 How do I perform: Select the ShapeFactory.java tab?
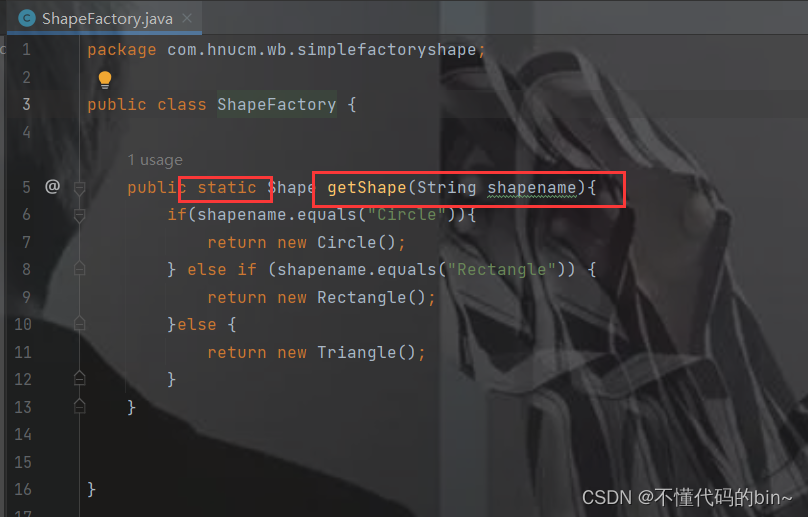[104, 19]
